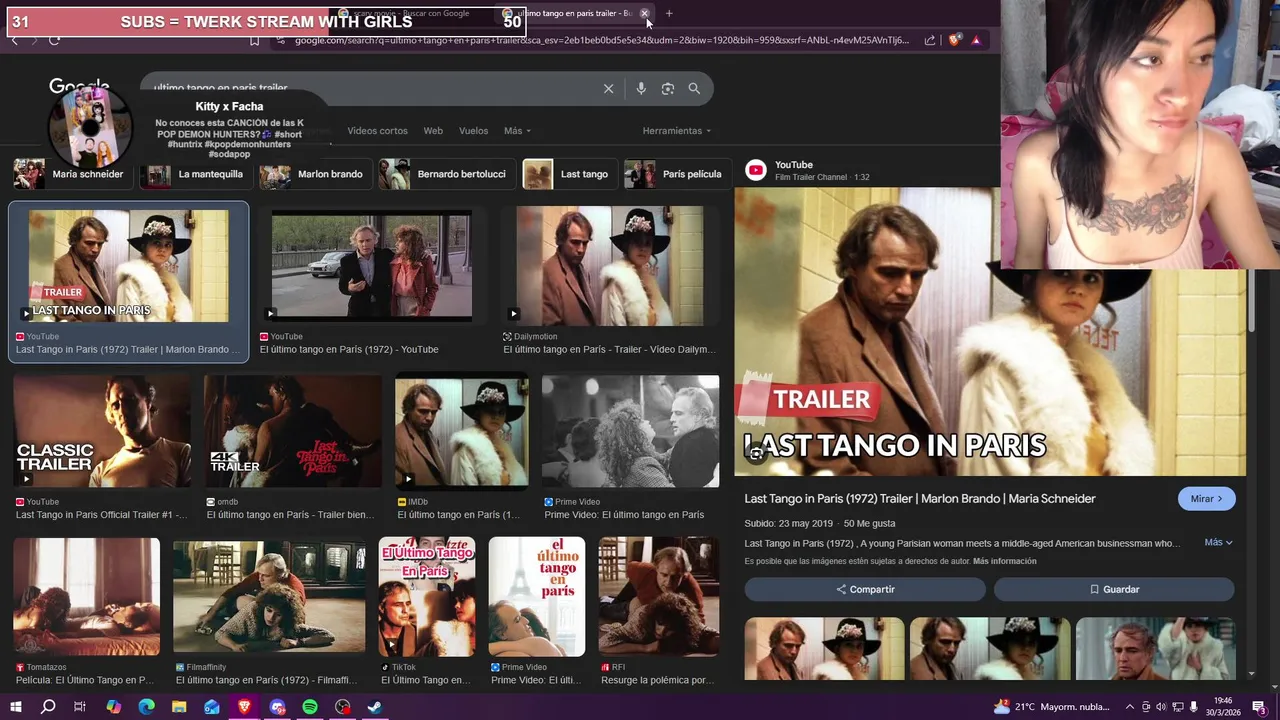This screenshot has height=720, width=1280.
Task: Click the Mirar button
Action: click(1206, 498)
